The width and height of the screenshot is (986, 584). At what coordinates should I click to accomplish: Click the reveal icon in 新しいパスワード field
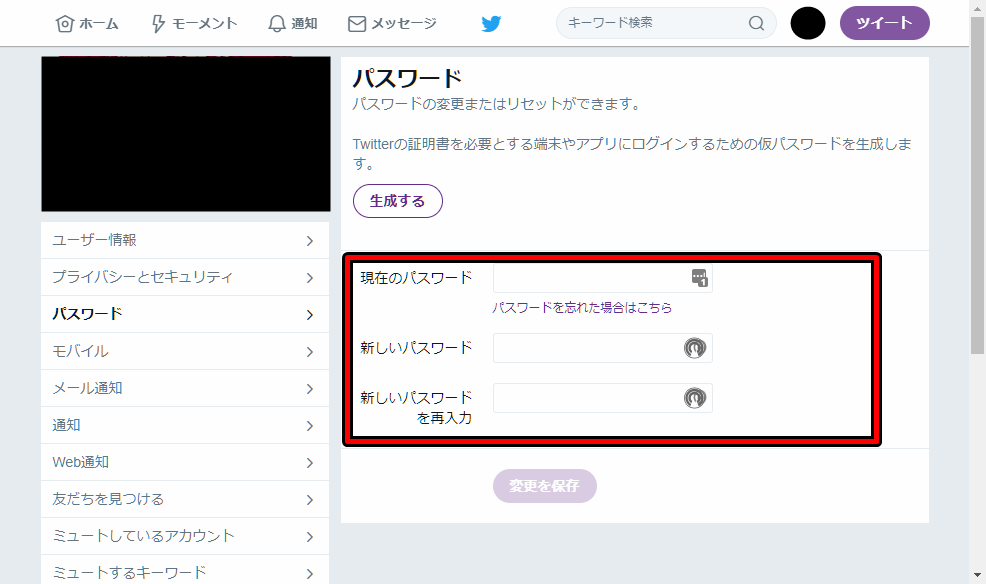[697, 347]
